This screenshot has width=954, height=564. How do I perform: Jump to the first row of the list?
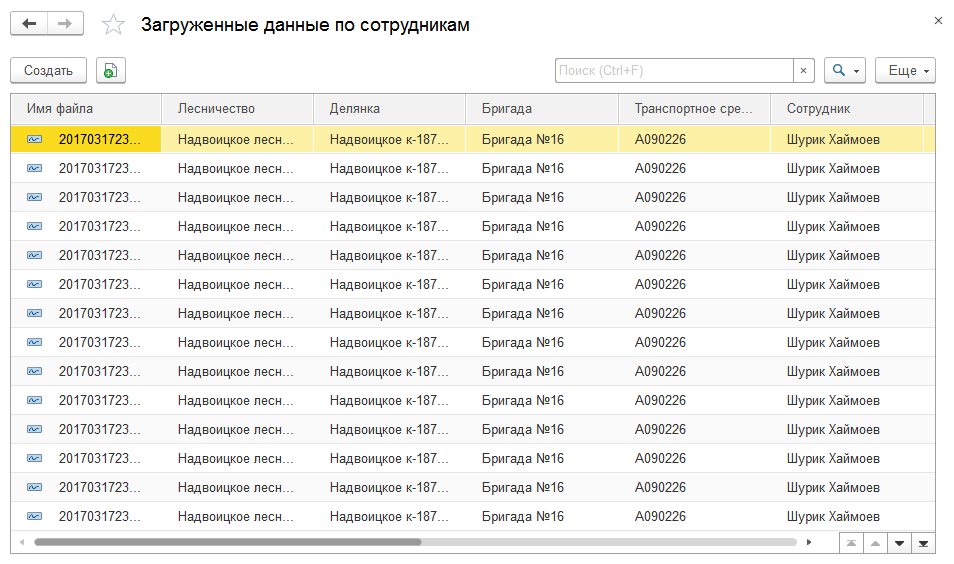[x=851, y=543]
